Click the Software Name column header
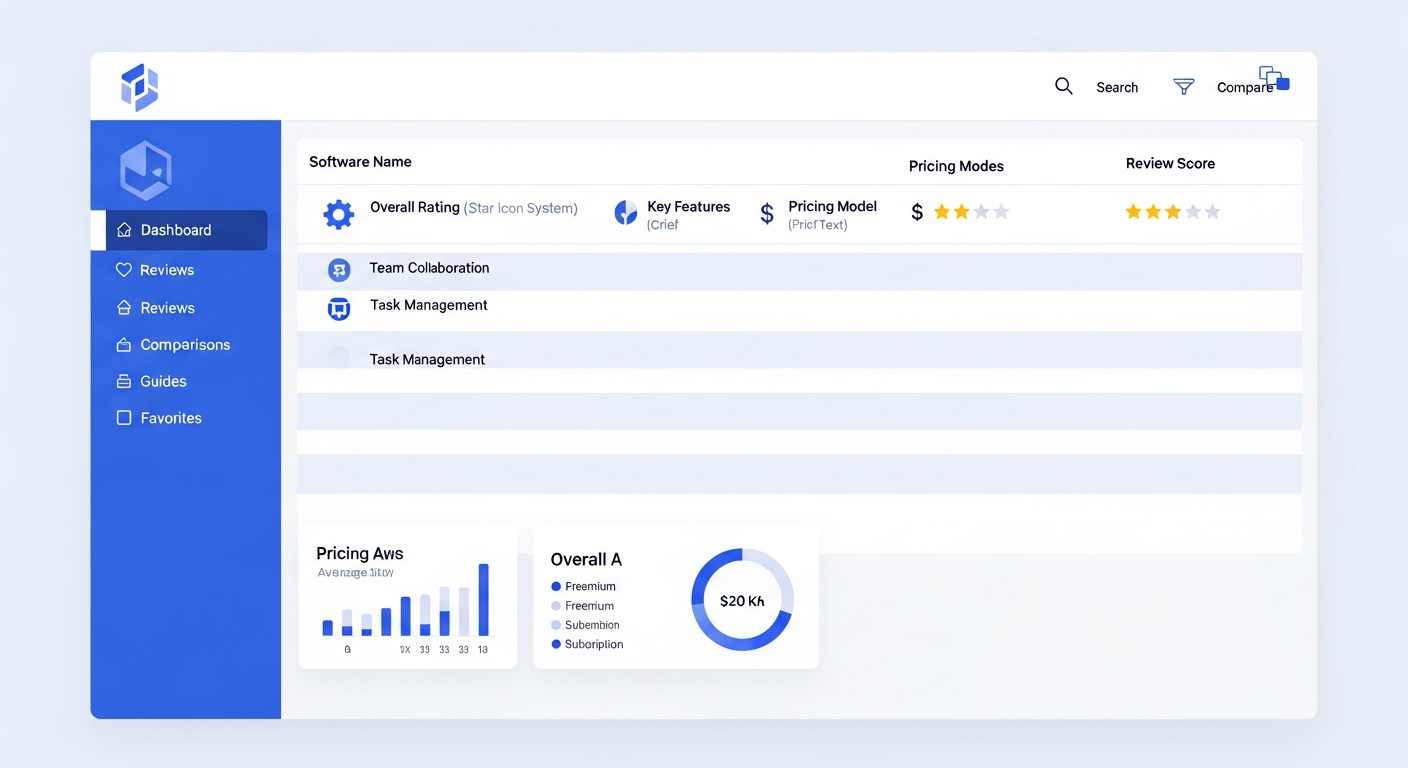The image size is (1408, 768). (x=360, y=162)
